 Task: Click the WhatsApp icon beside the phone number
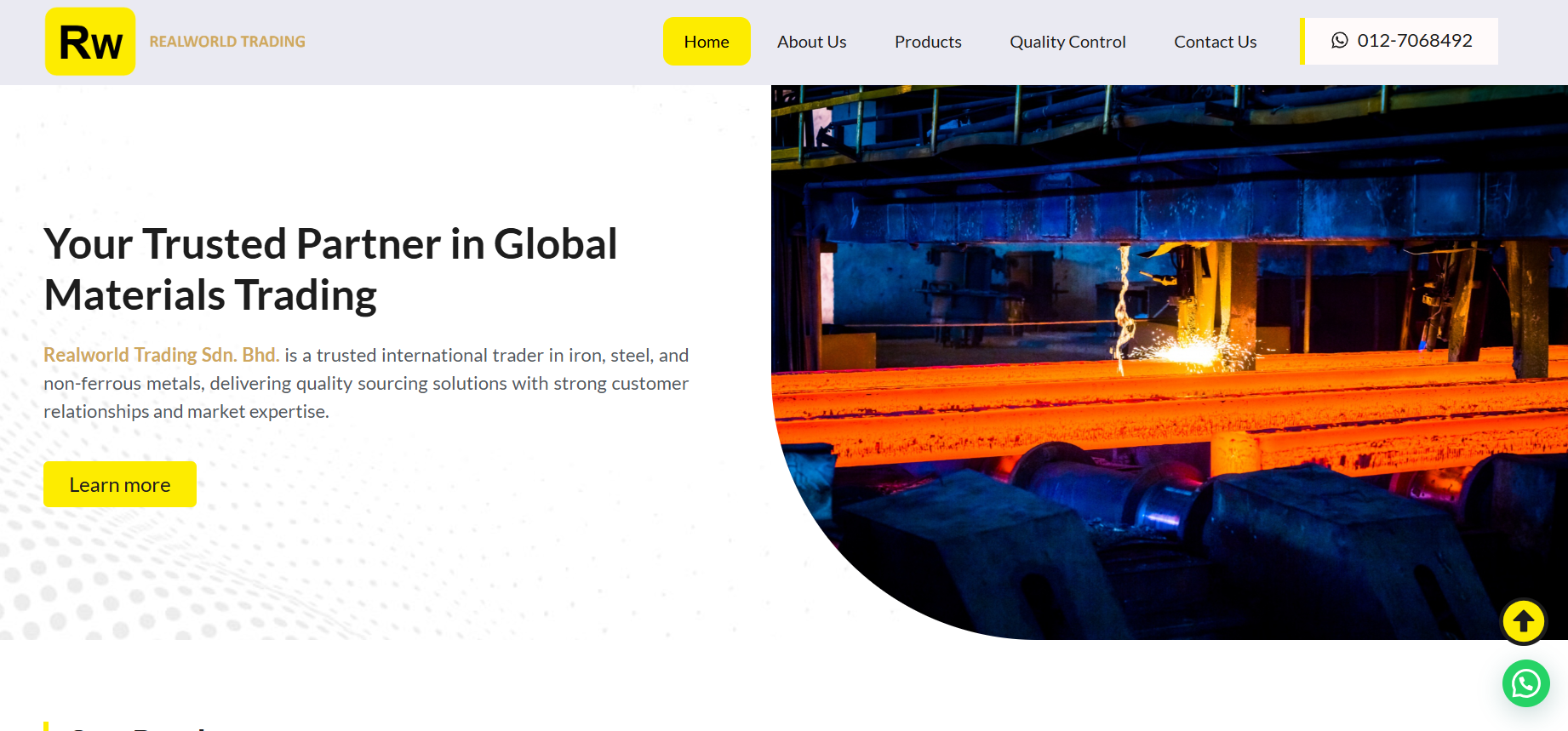pyautogui.click(x=1339, y=41)
